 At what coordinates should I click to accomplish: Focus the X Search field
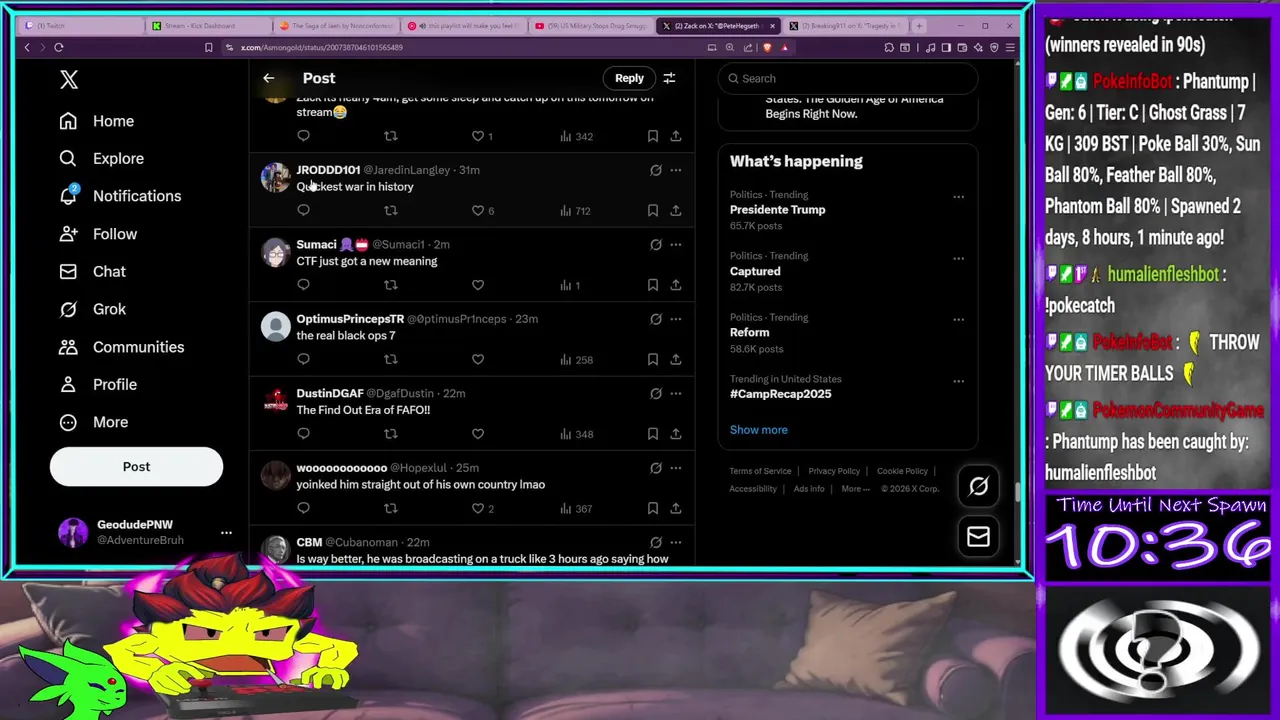(x=848, y=78)
